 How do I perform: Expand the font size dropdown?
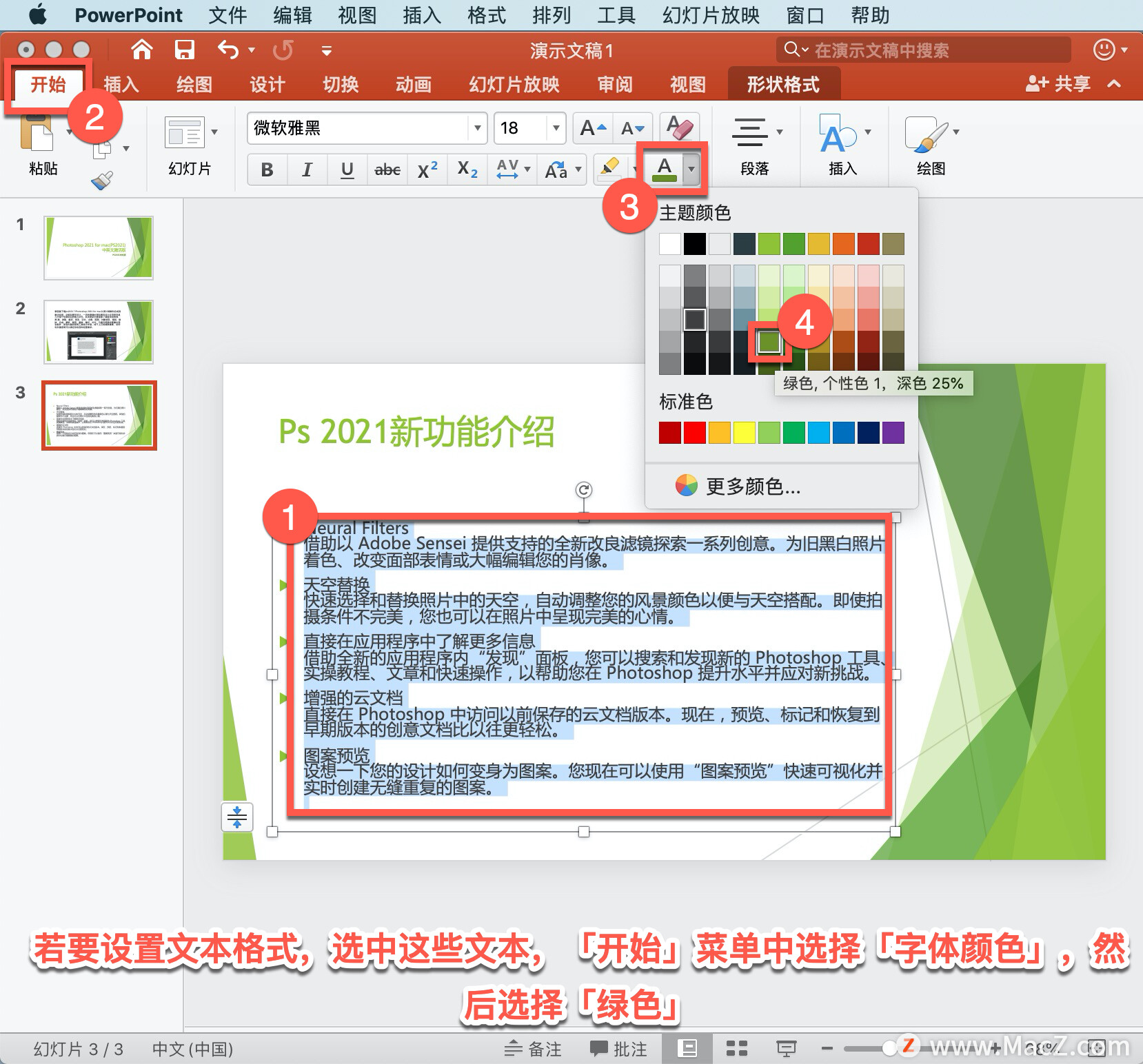click(556, 128)
